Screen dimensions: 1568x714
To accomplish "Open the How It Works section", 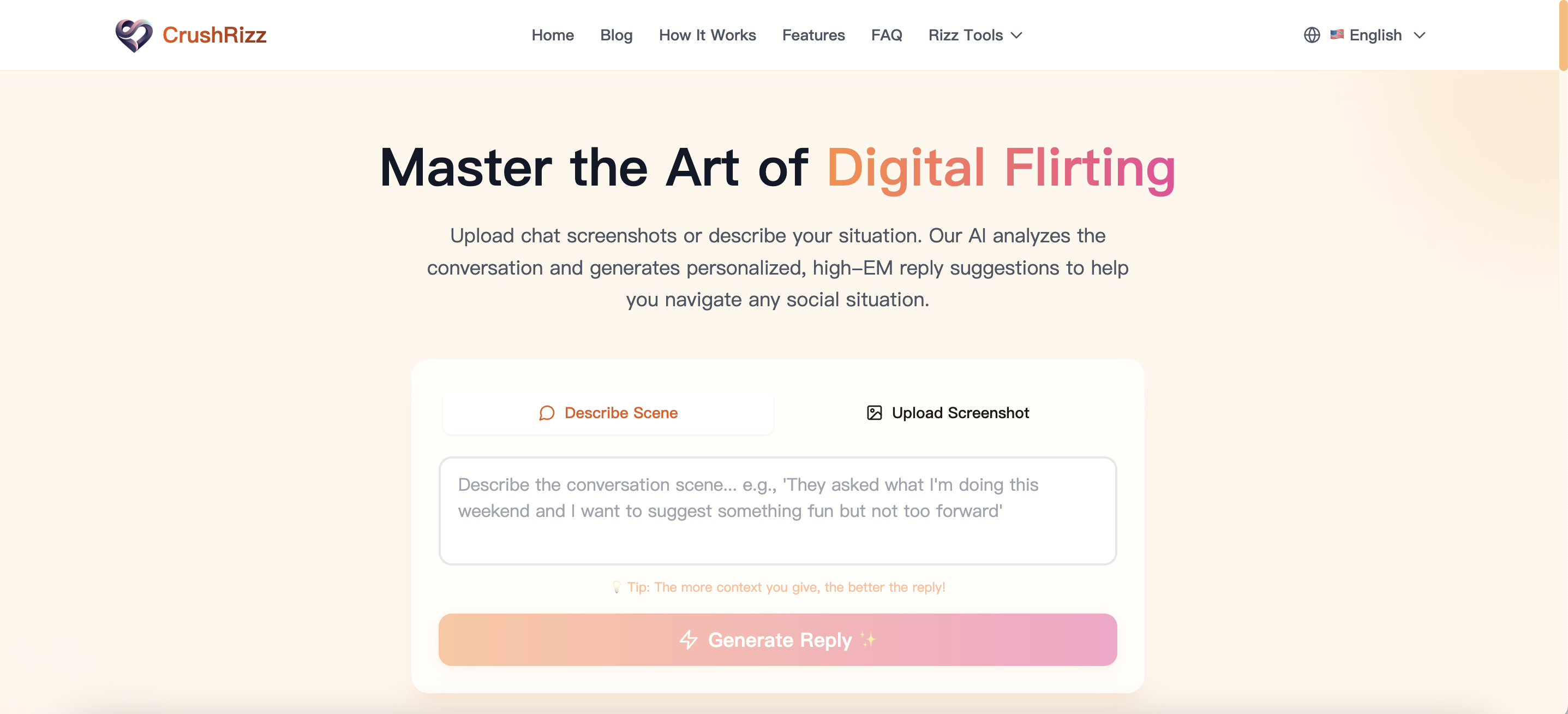I will coord(707,35).
